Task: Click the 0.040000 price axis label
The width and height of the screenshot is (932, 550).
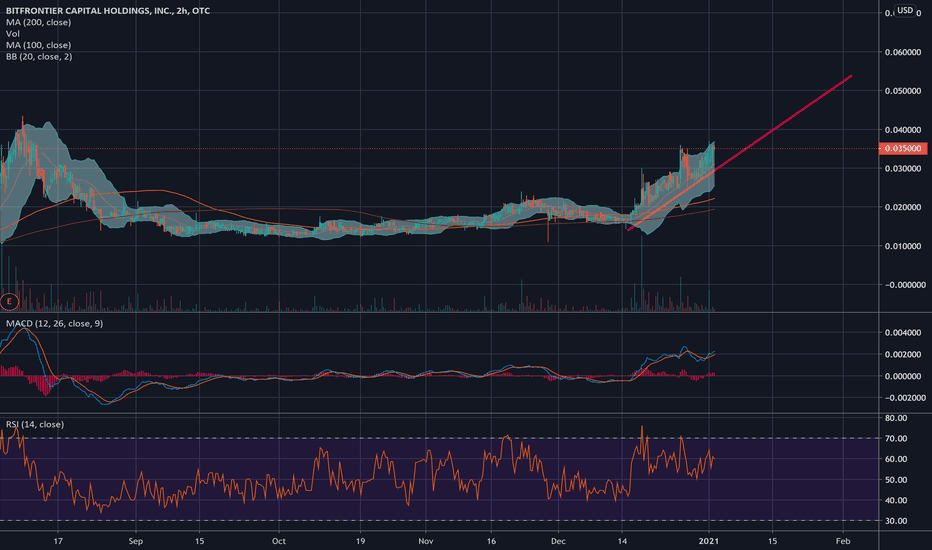Action: [903, 130]
